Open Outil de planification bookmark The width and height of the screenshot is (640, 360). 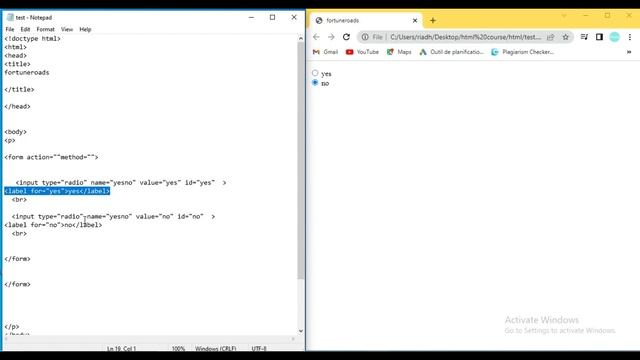click(451, 52)
